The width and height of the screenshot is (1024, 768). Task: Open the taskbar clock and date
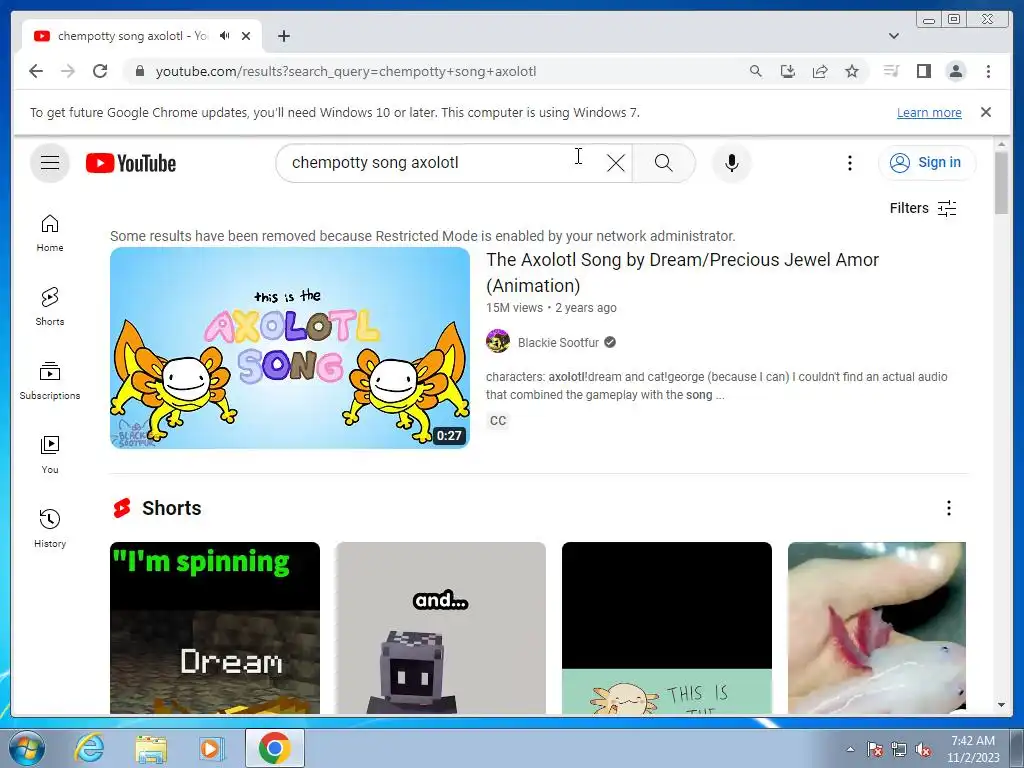tap(973, 749)
